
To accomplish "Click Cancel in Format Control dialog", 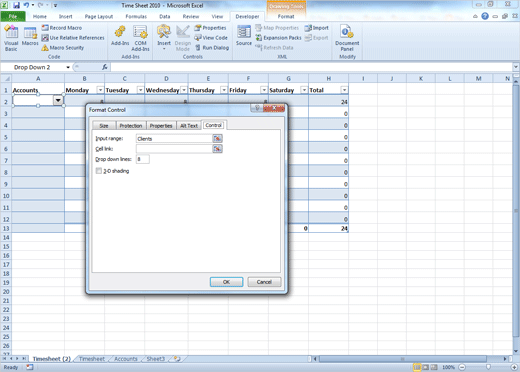I will coord(264,282).
